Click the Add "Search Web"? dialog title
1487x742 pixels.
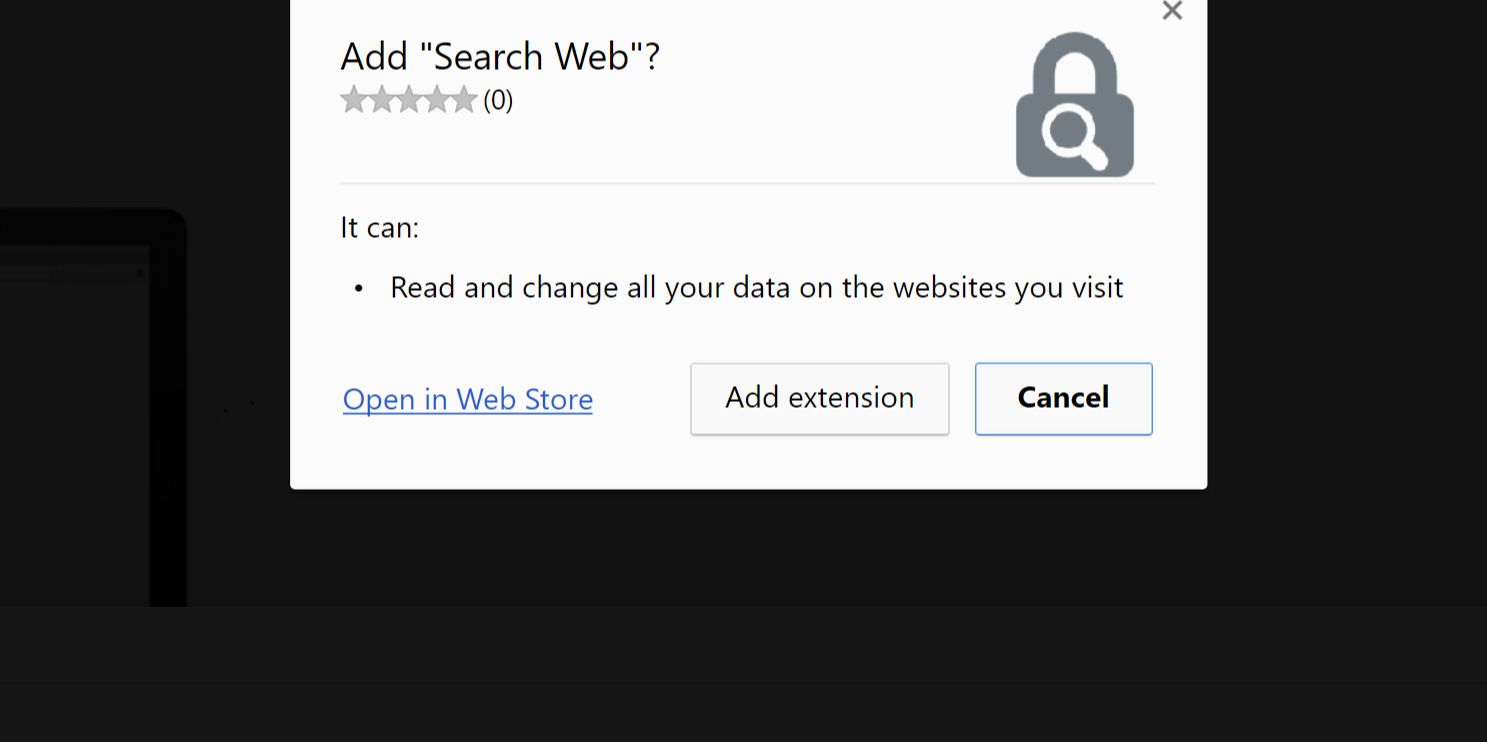click(500, 57)
